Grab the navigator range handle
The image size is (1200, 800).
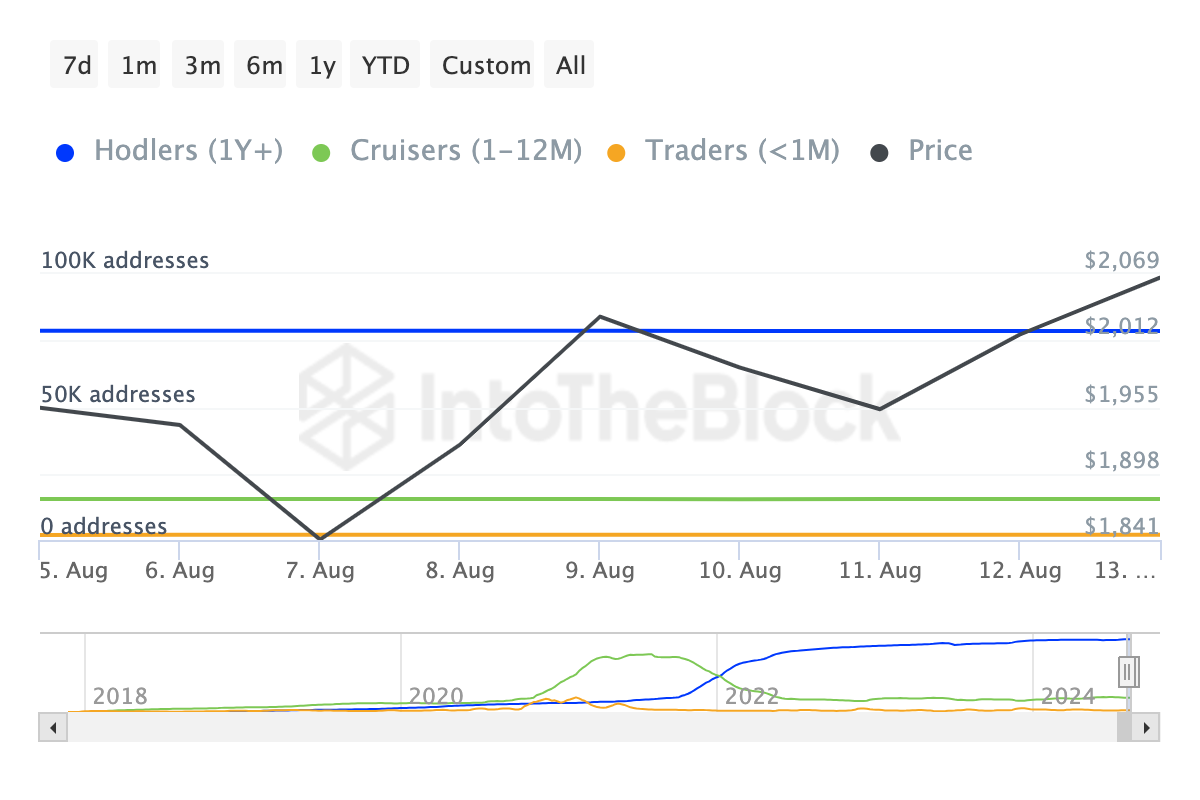[1128, 671]
